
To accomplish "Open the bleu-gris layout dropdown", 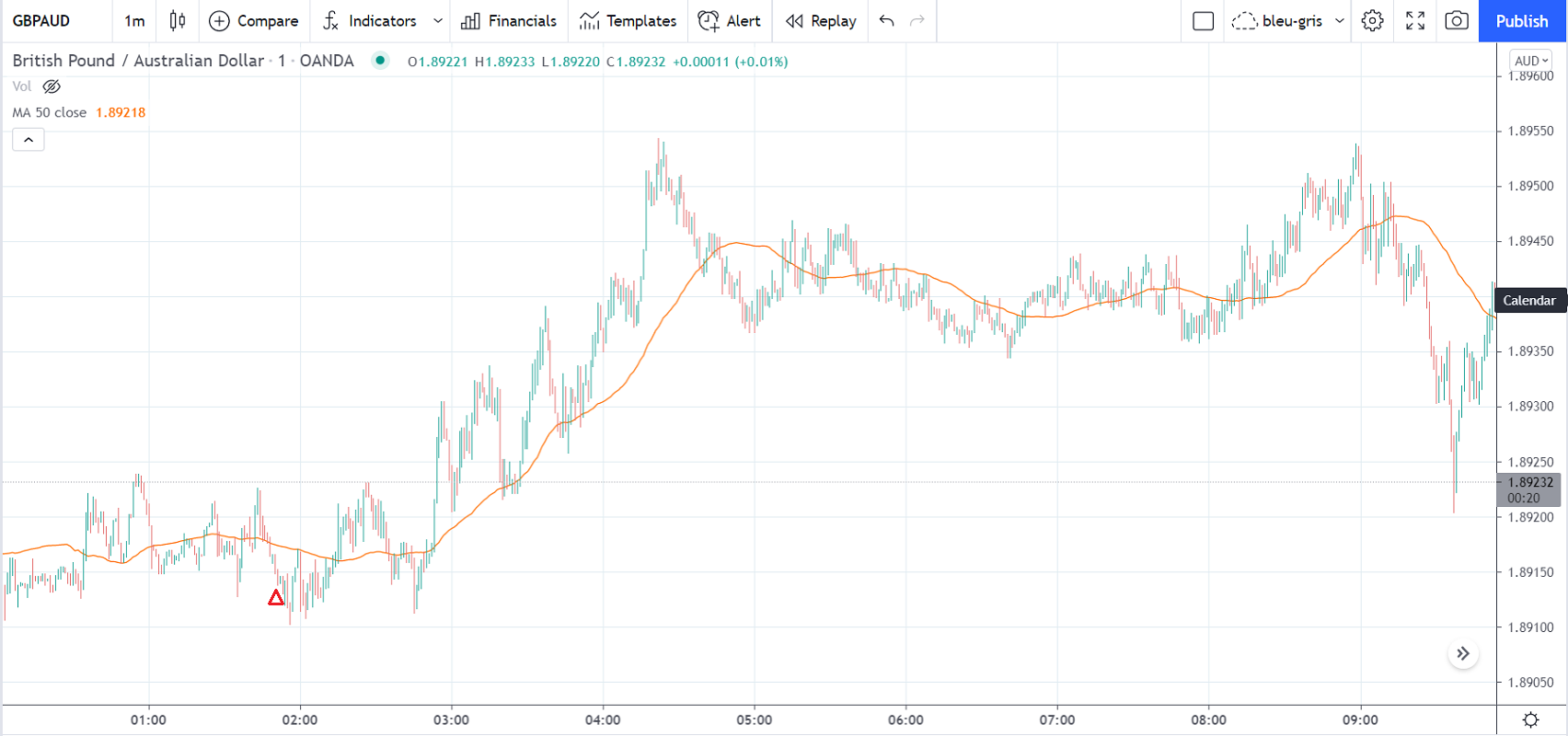I will click(1340, 21).
